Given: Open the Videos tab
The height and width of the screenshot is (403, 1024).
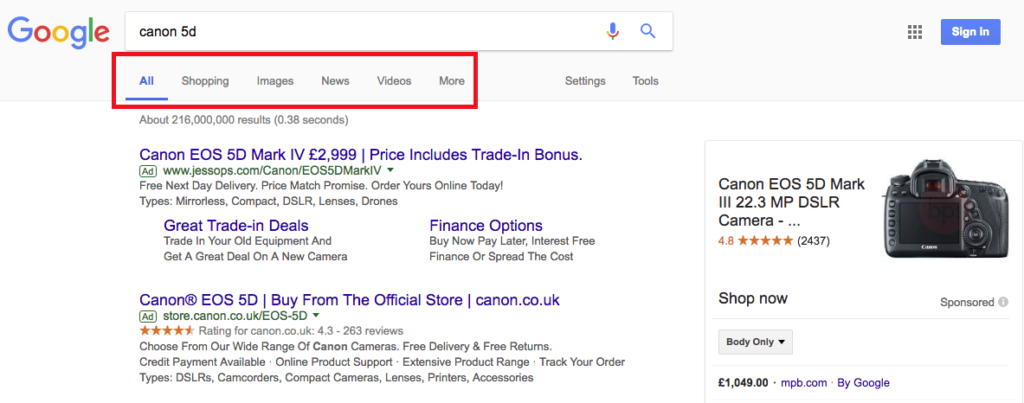Looking at the screenshot, I should click(394, 81).
